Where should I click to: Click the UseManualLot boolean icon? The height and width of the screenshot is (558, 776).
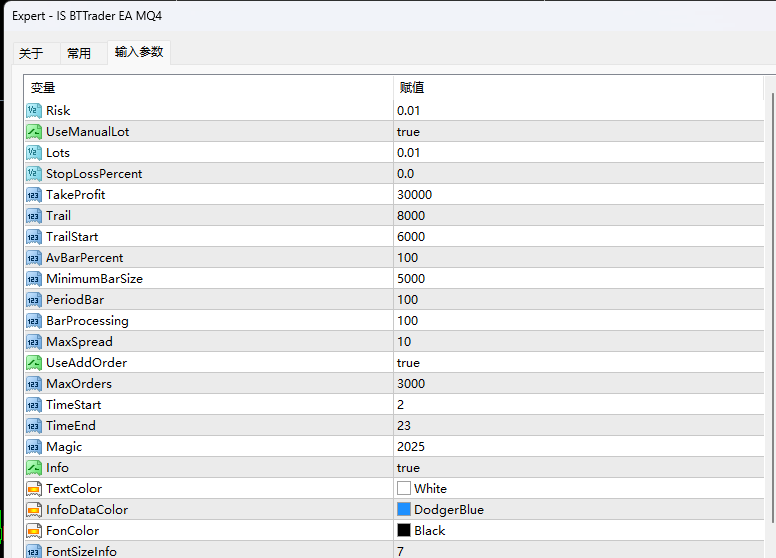(33, 132)
